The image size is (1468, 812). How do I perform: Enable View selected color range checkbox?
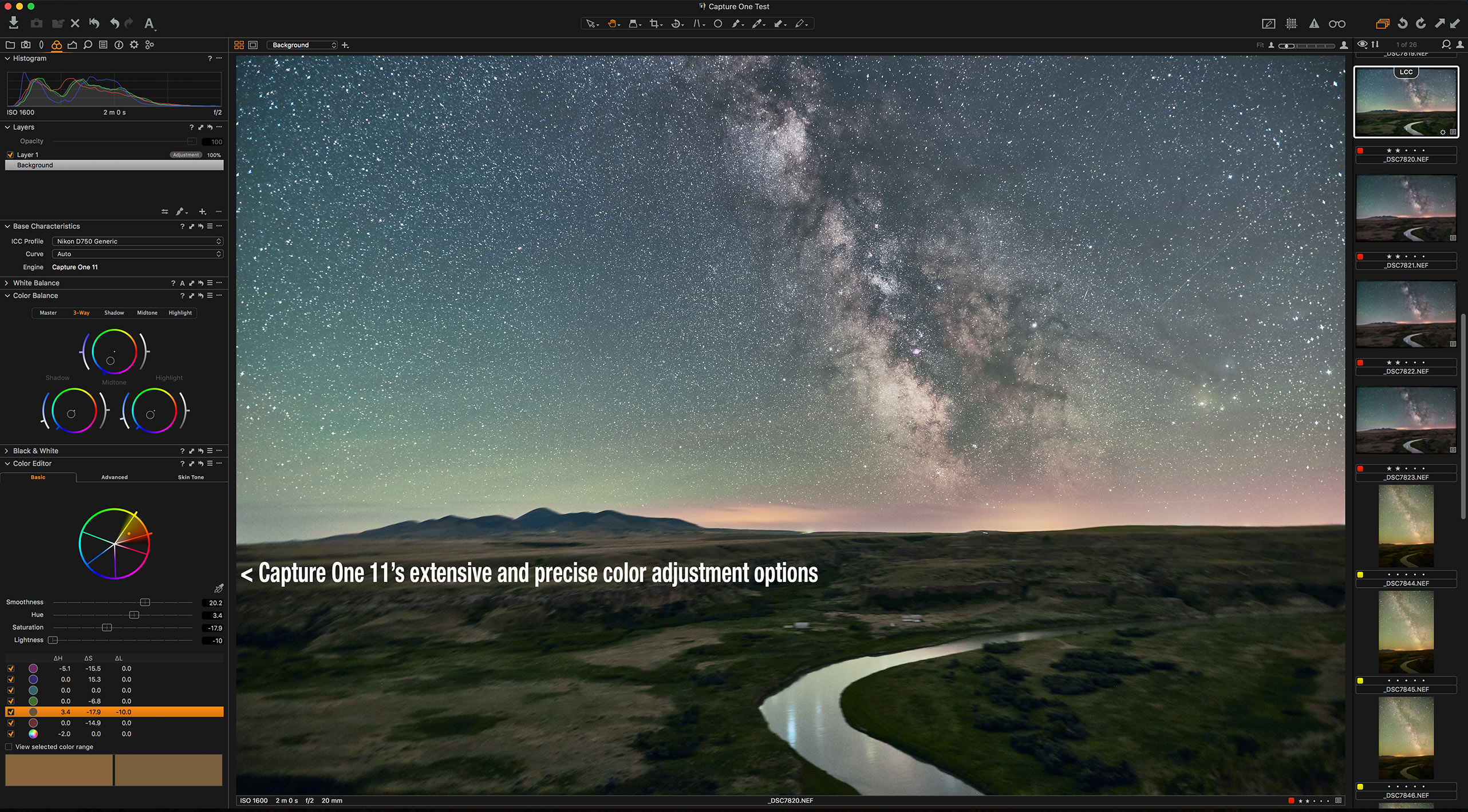9,747
